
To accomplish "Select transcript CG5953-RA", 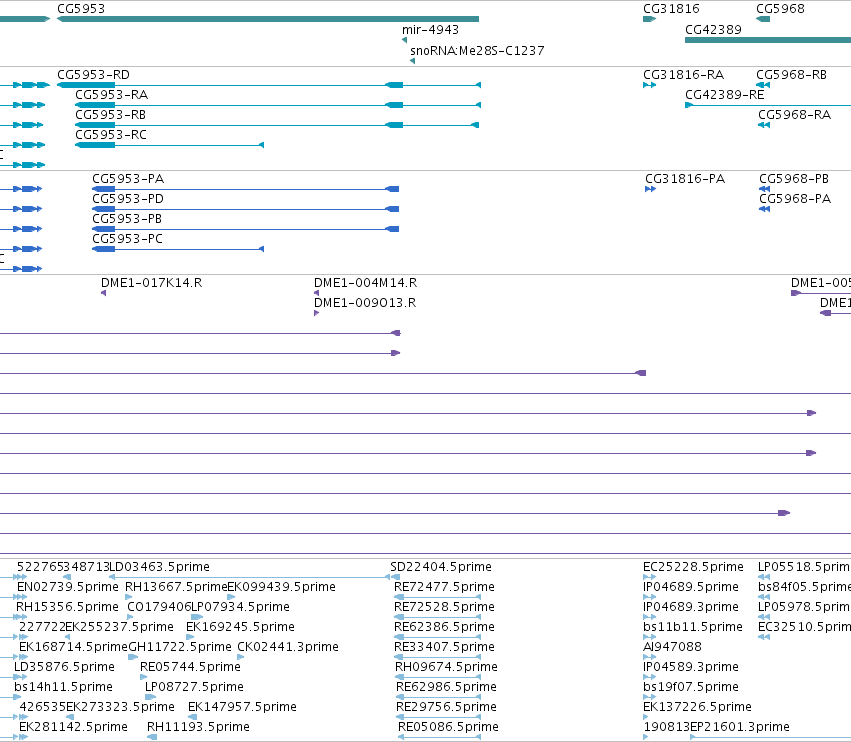I will [111, 94].
